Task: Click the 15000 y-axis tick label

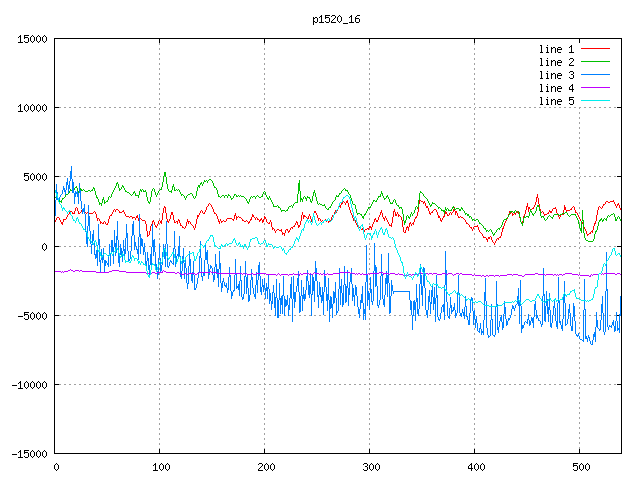Action: click(30, 39)
